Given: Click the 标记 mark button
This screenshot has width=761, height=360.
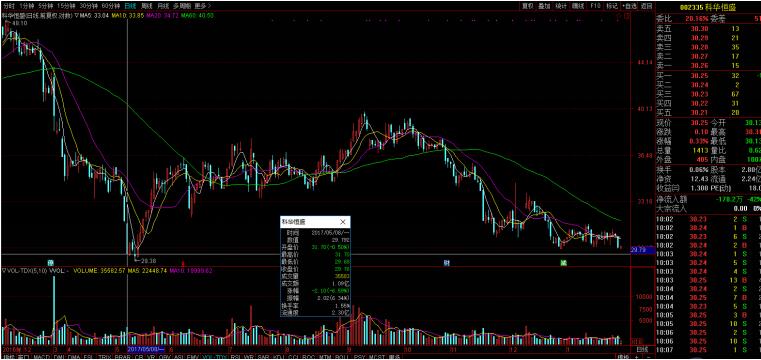Looking at the screenshot, I should coord(612,6).
